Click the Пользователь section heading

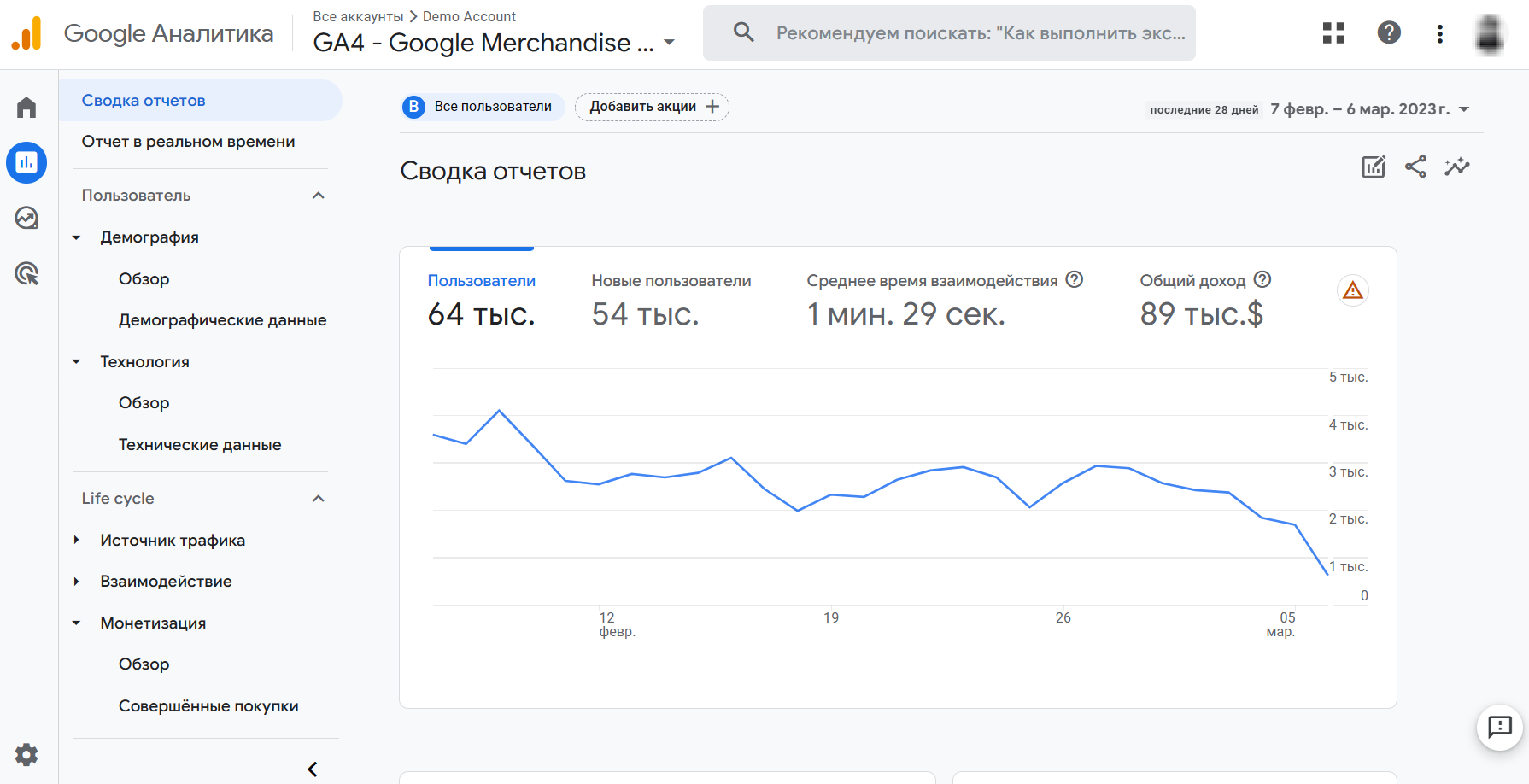136,196
